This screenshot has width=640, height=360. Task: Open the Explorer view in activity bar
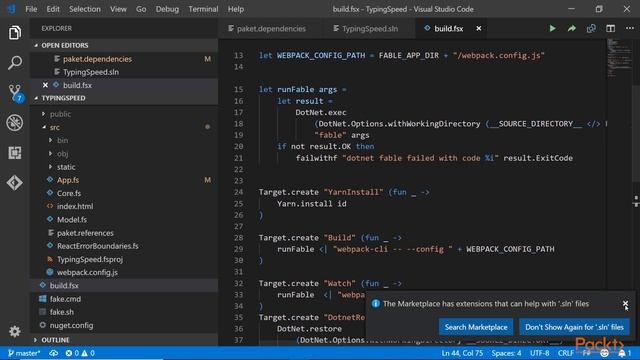(x=15, y=33)
